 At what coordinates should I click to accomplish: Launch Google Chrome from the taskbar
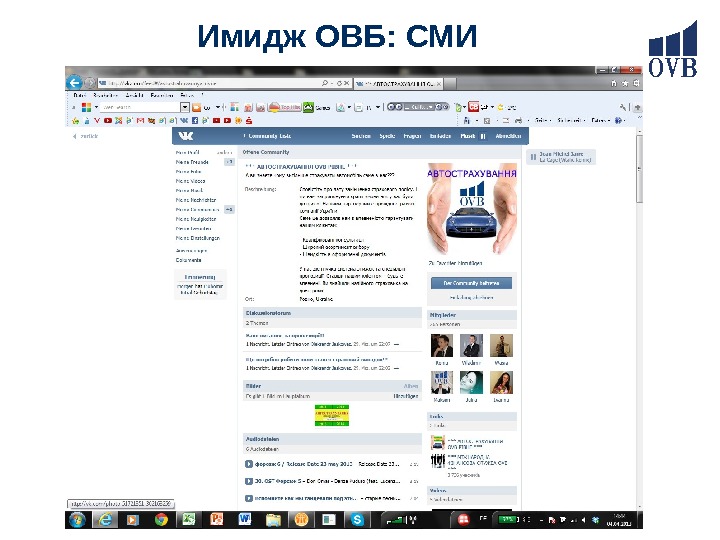coord(161,520)
